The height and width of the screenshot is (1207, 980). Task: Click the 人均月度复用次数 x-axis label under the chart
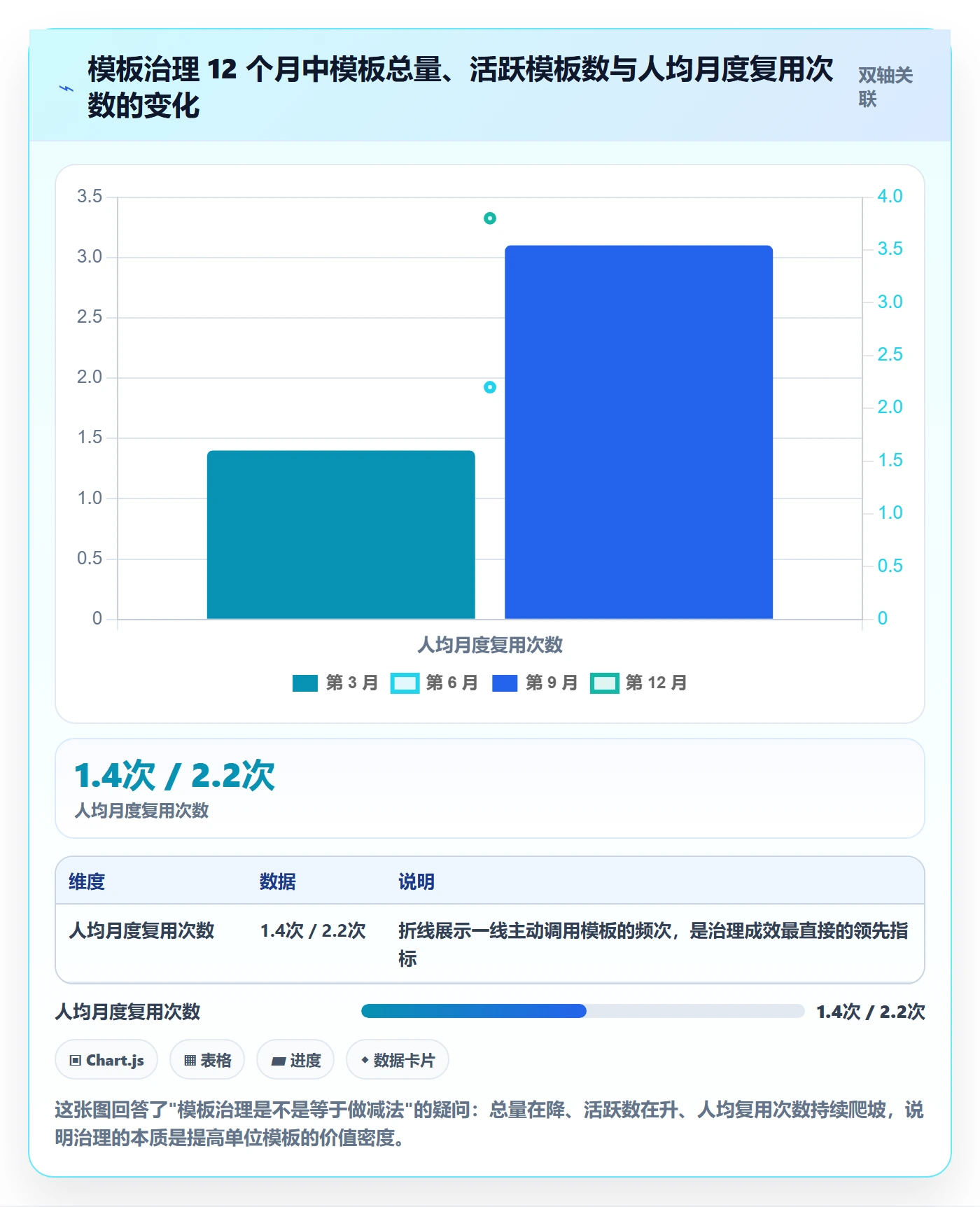click(x=490, y=645)
